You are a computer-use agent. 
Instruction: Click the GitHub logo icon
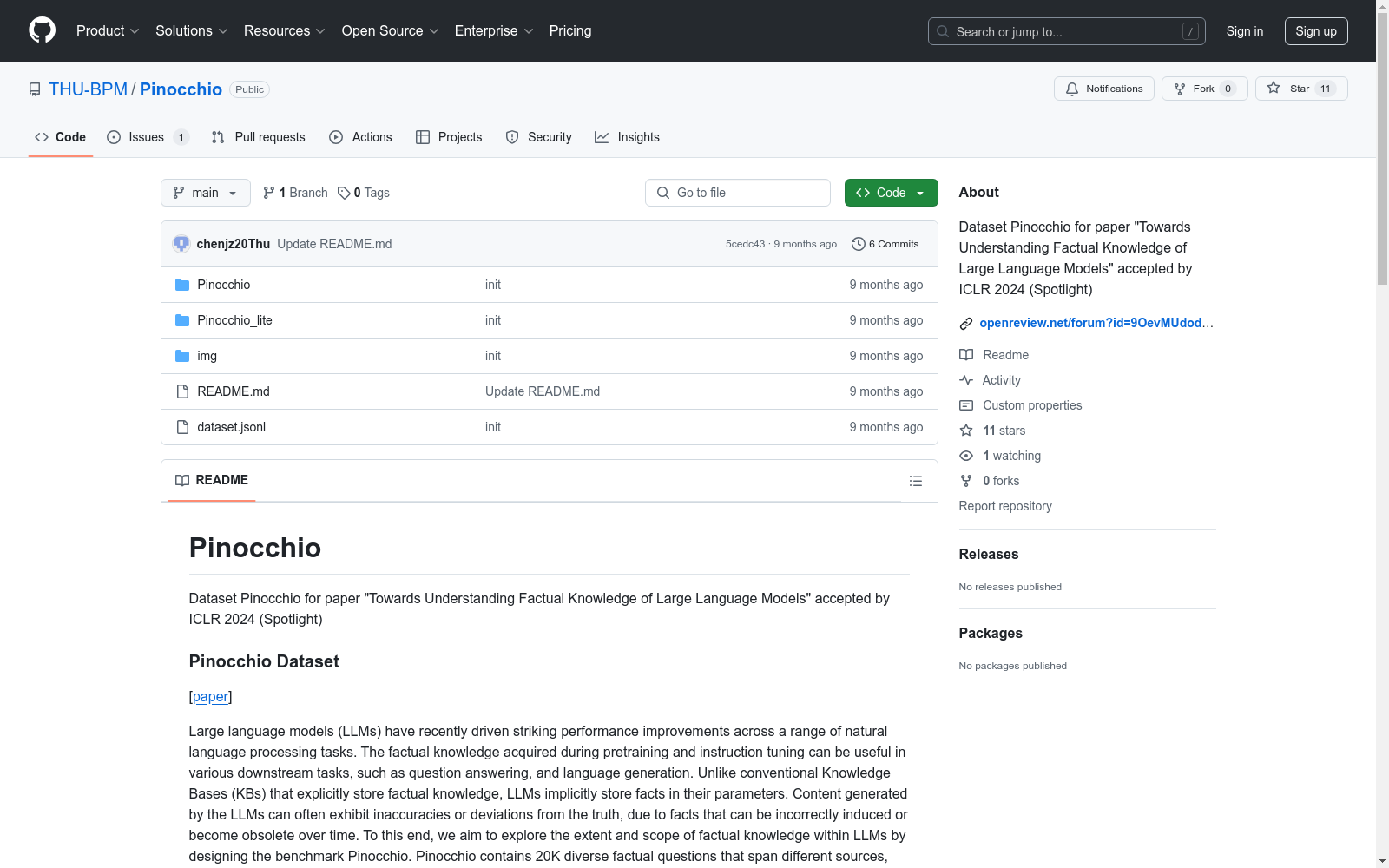pos(42,30)
